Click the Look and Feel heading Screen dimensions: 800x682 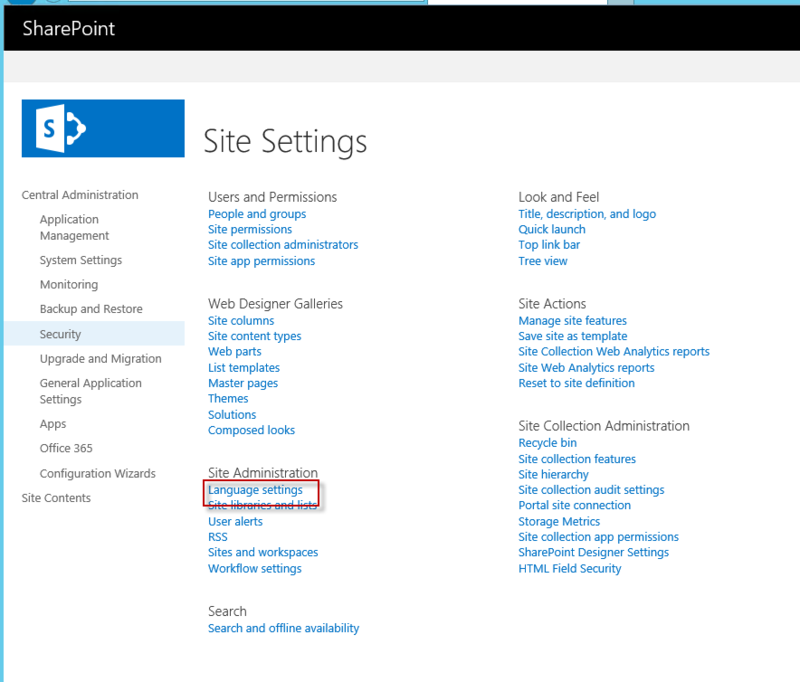click(x=559, y=197)
